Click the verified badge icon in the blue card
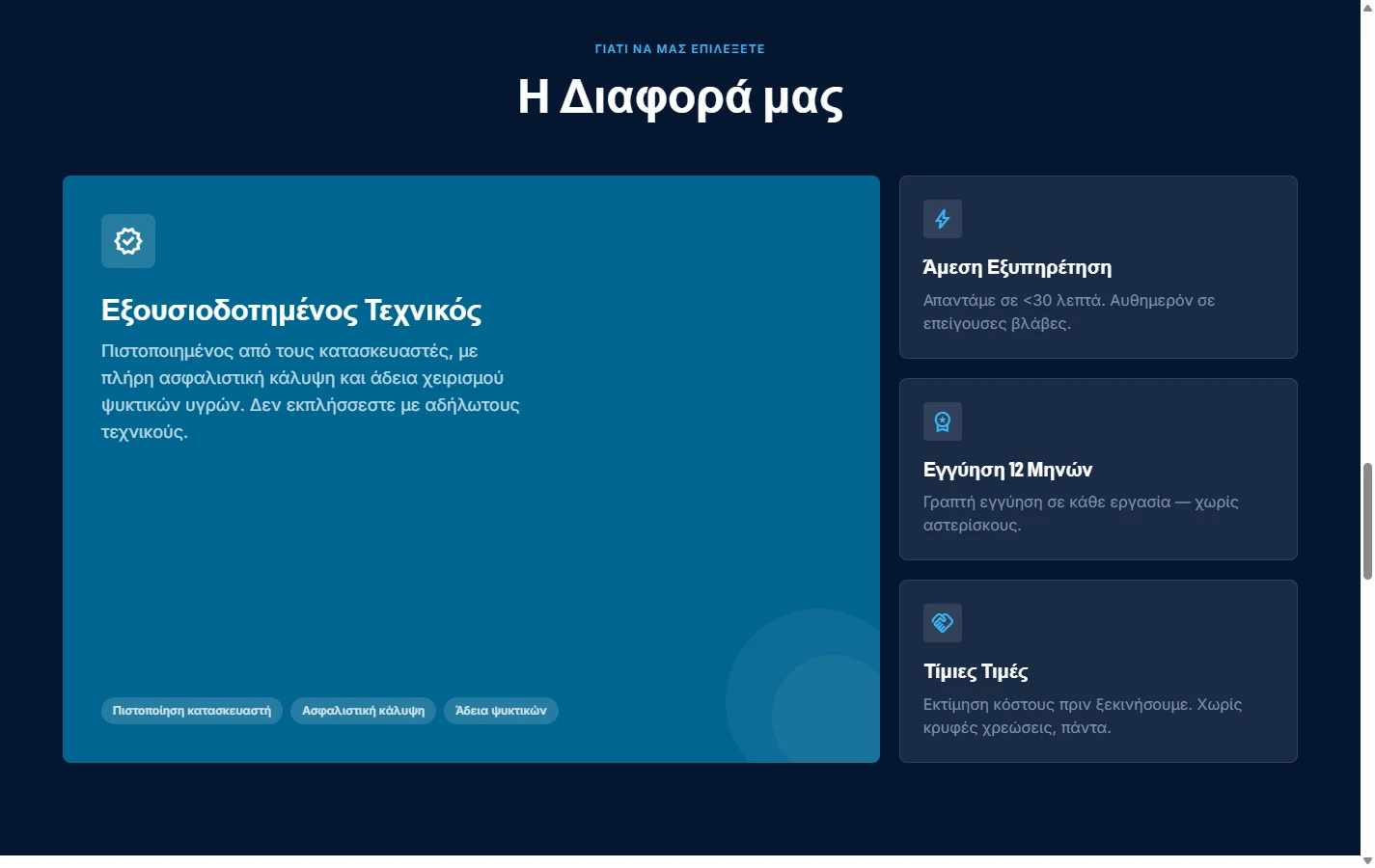The width and height of the screenshot is (1375, 868). click(128, 241)
